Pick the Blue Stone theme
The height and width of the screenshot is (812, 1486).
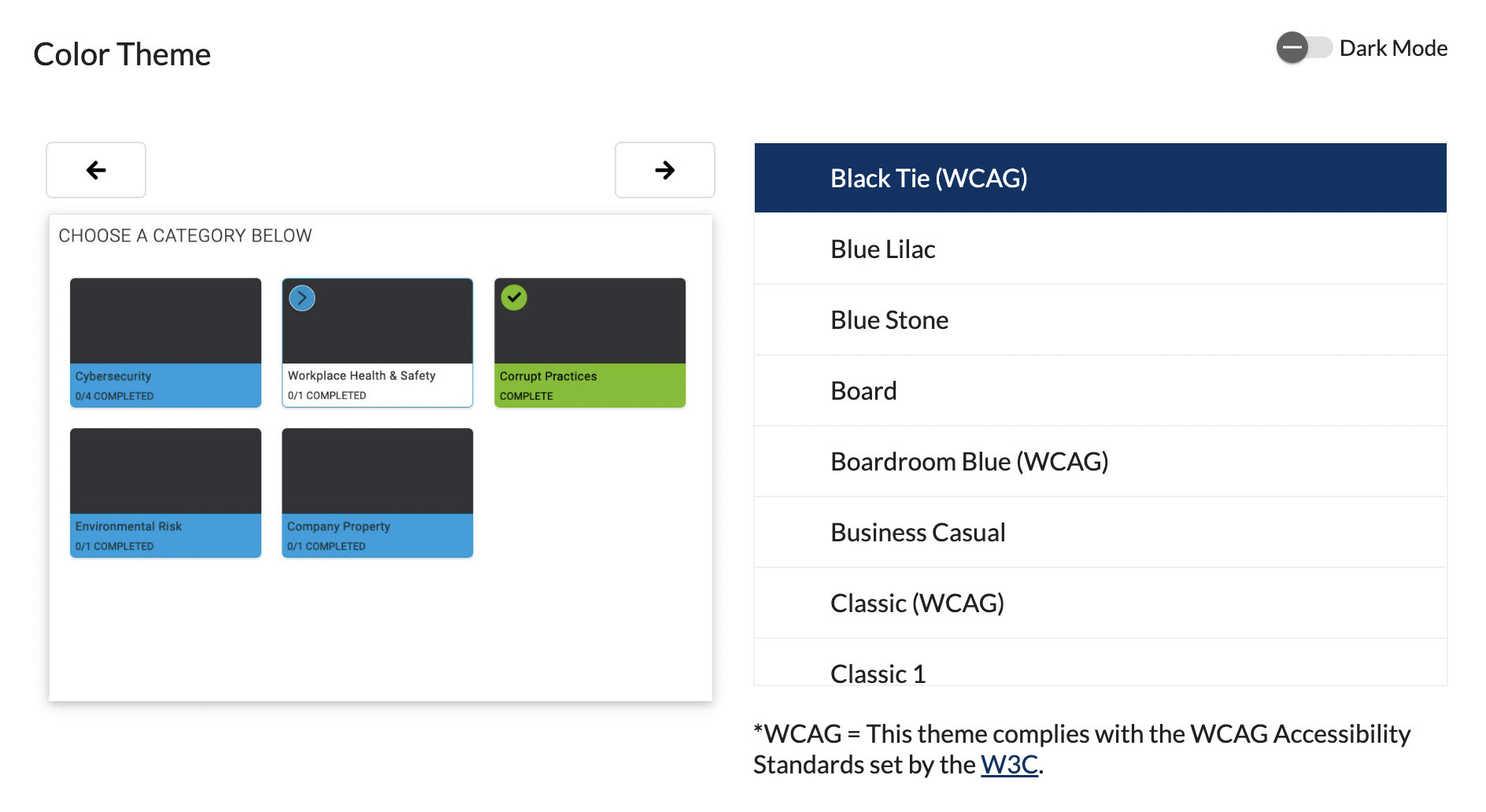coord(1100,320)
